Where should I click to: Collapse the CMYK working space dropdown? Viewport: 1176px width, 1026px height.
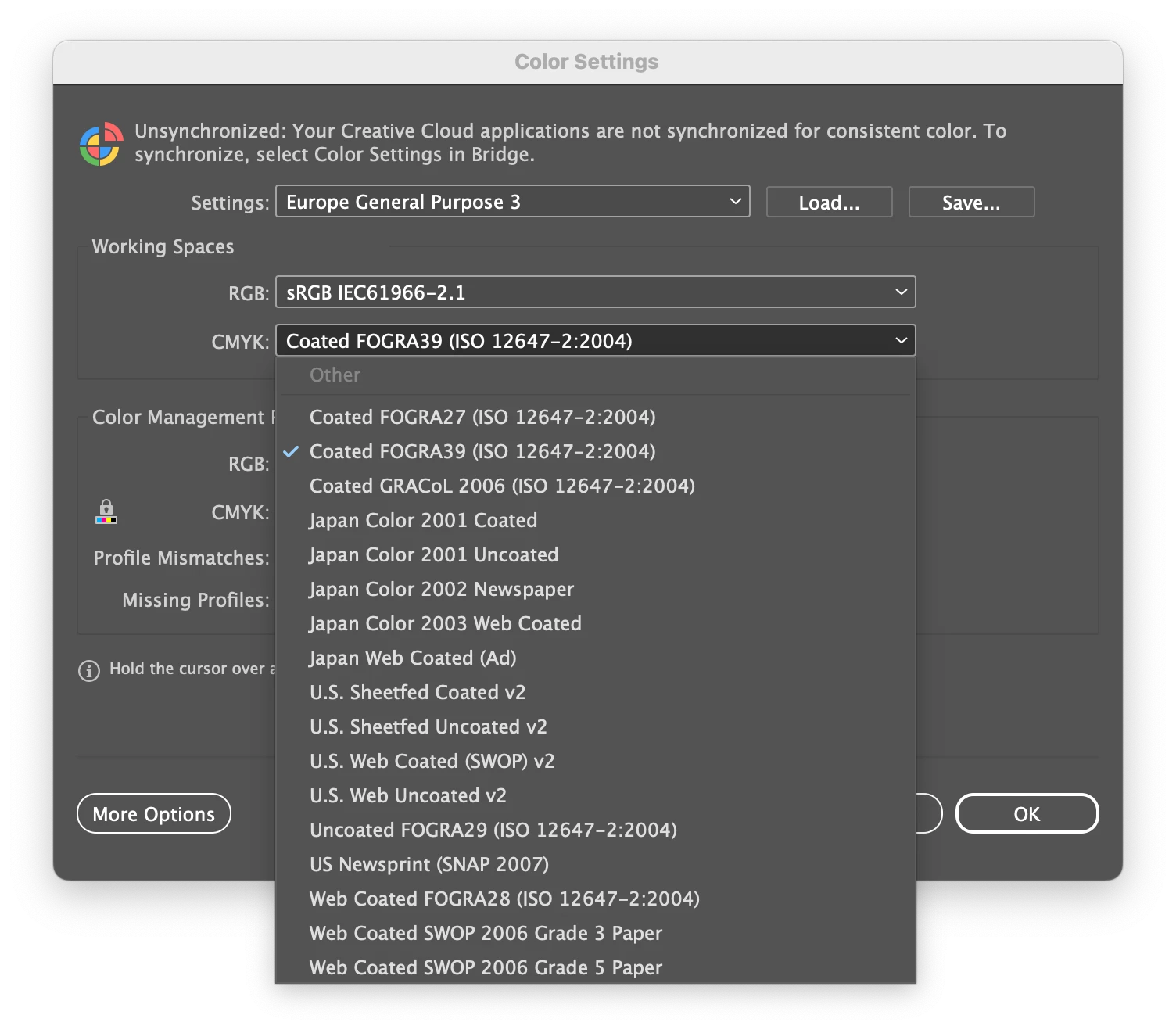tap(596, 341)
